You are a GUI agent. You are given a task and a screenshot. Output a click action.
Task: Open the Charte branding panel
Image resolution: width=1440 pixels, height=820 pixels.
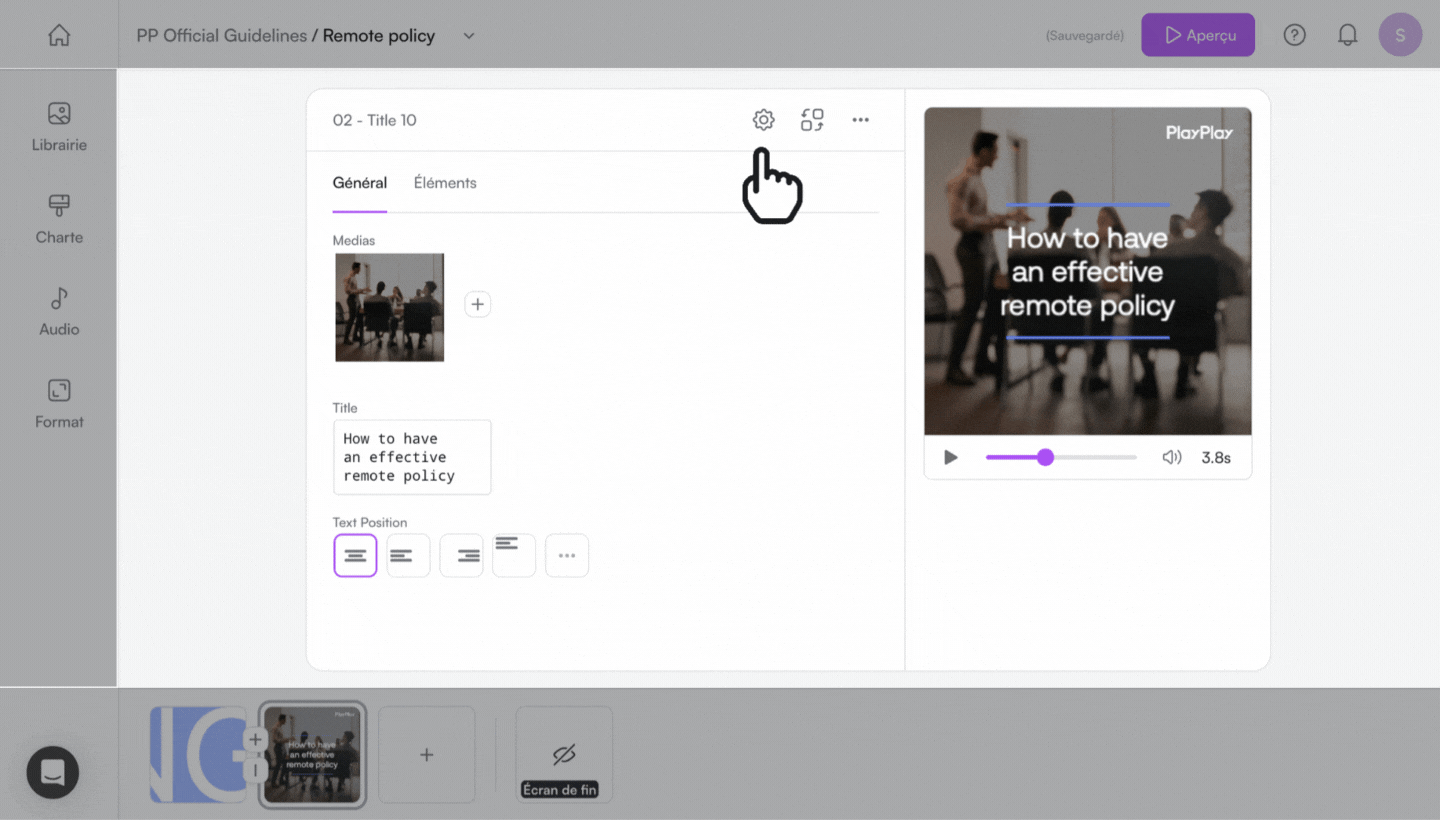pos(59,219)
